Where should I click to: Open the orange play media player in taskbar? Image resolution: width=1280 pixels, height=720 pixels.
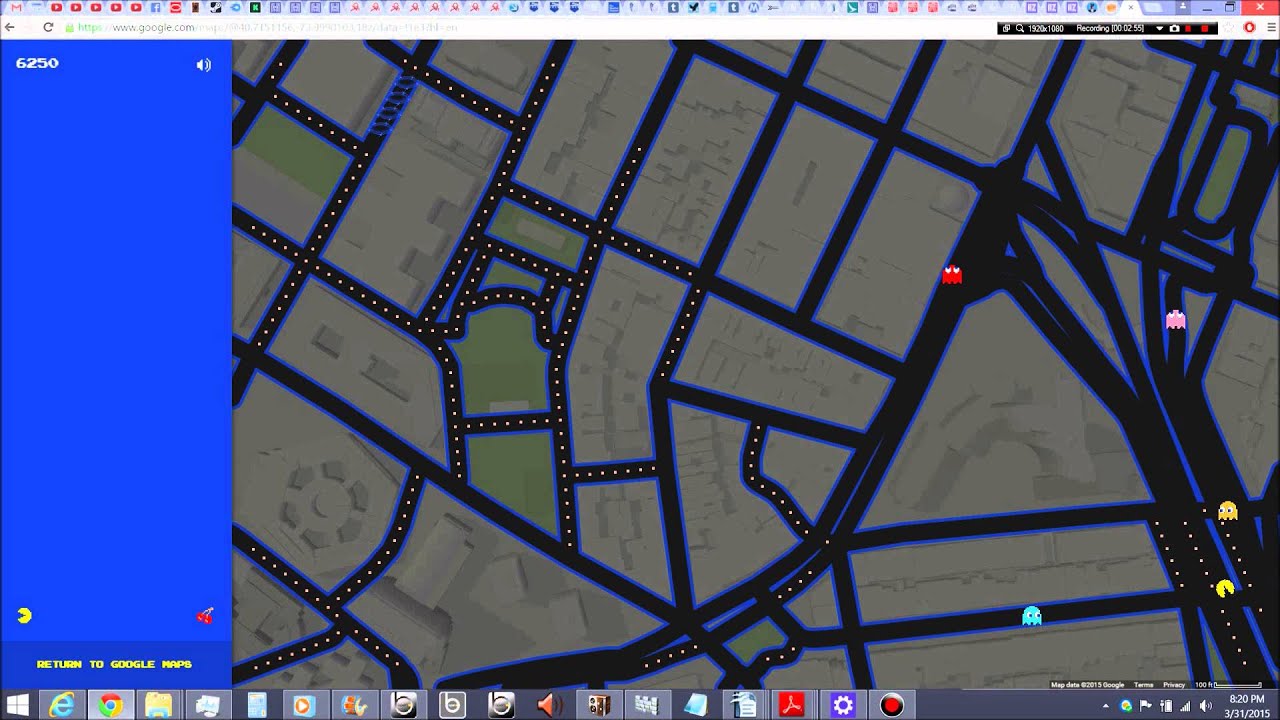point(305,705)
